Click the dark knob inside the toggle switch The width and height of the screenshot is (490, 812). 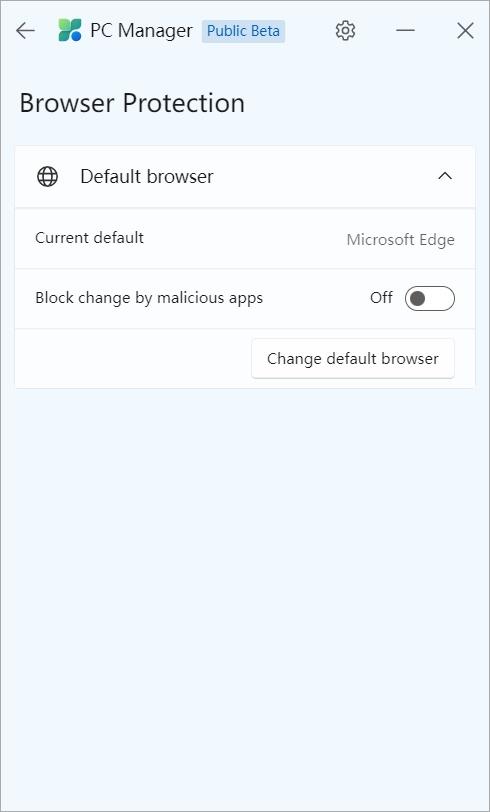417,299
